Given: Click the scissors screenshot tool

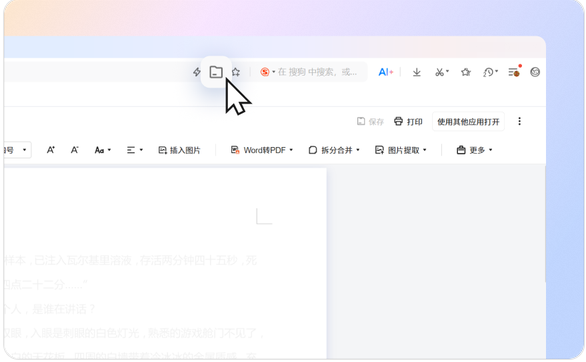Looking at the screenshot, I should 440,72.
